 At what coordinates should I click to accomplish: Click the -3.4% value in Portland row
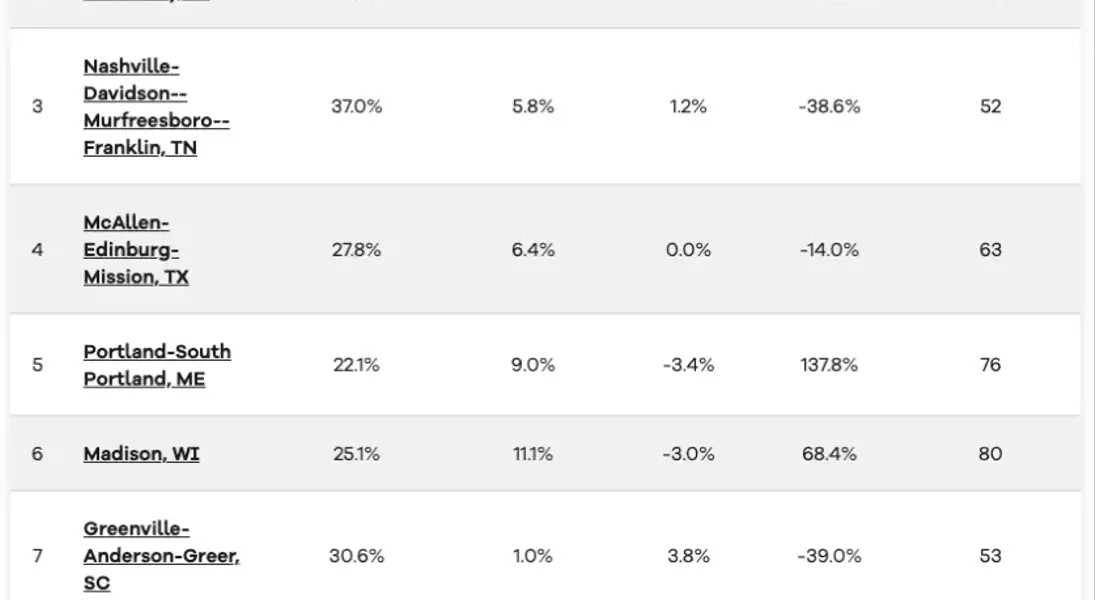tap(688, 365)
